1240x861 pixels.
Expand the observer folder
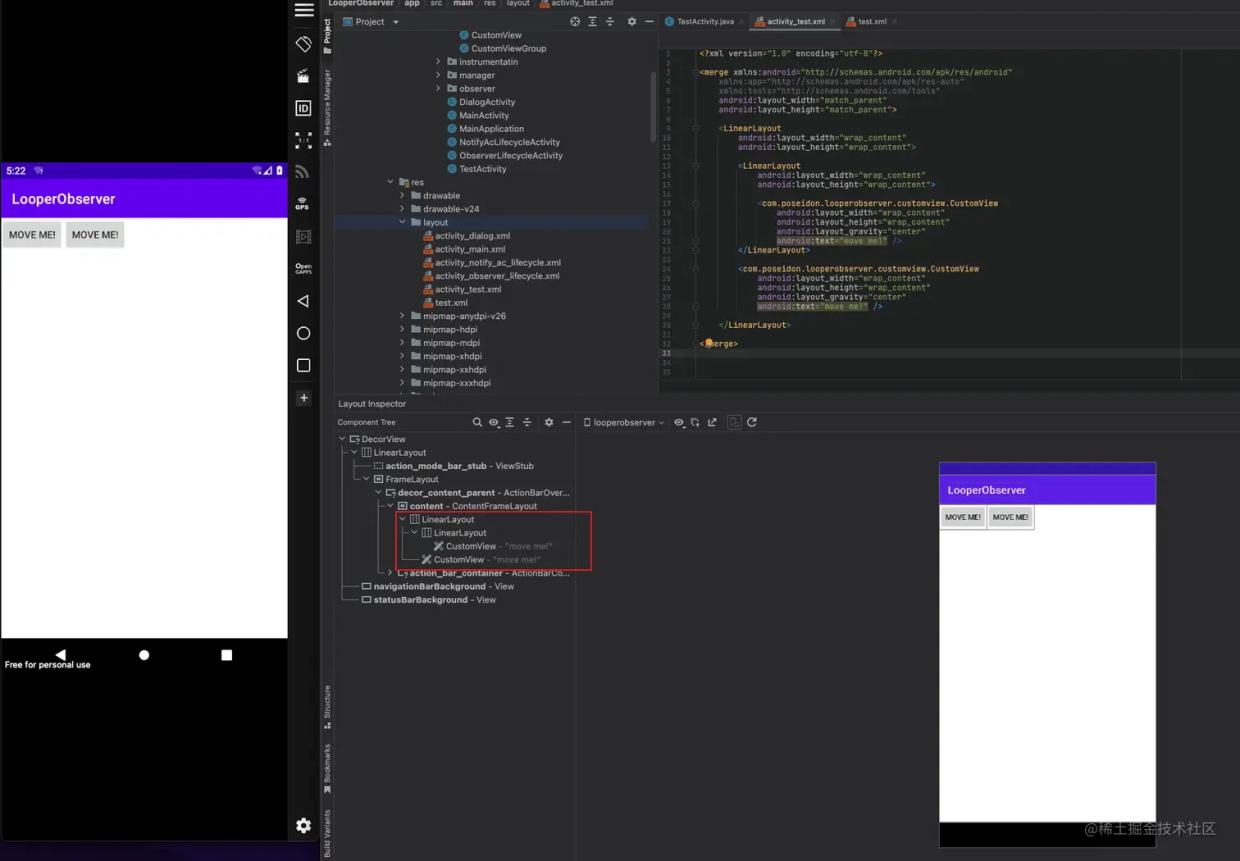click(x=438, y=89)
